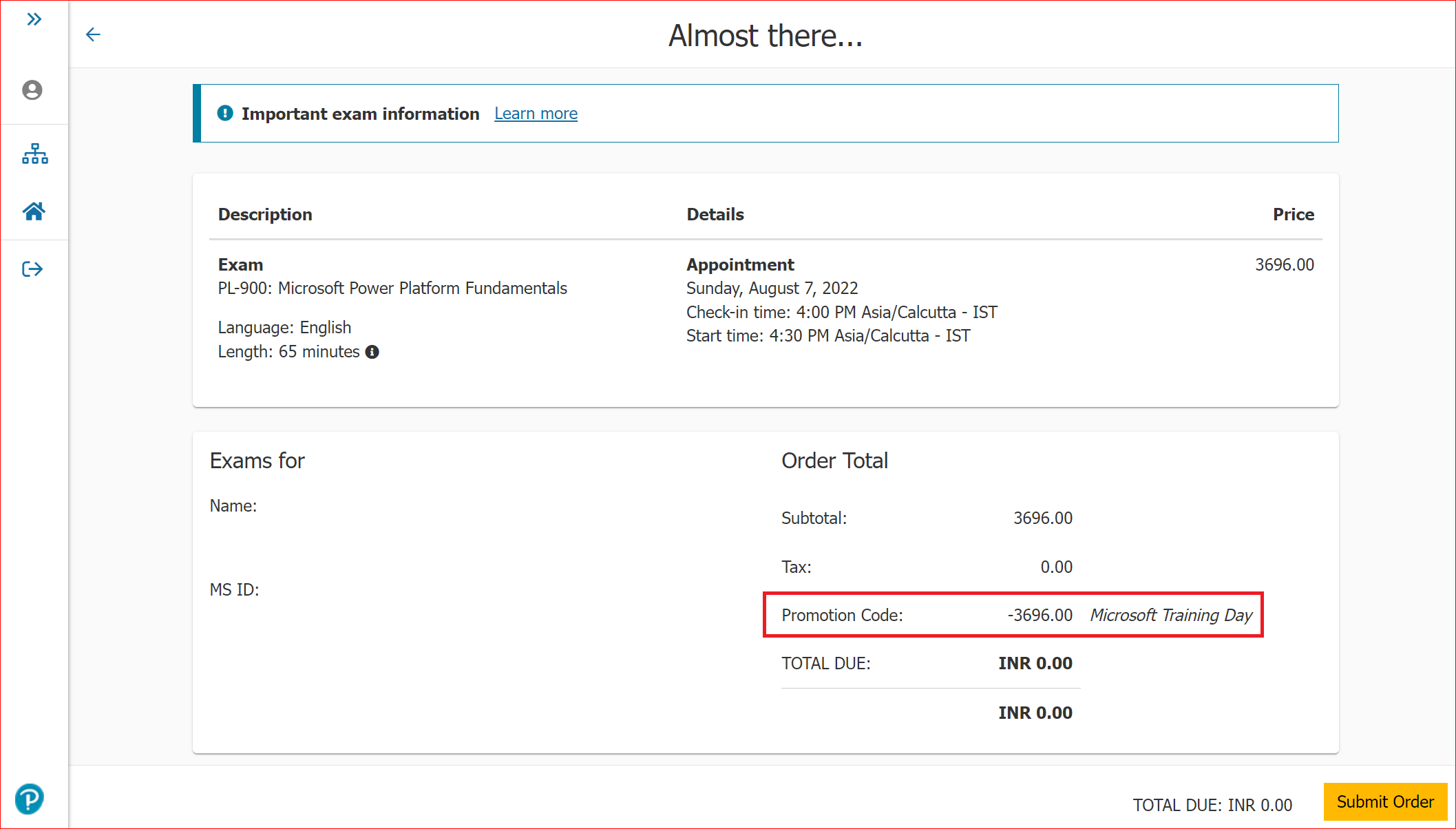Open the user profile icon
This screenshot has width=1456, height=829.
(32, 90)
